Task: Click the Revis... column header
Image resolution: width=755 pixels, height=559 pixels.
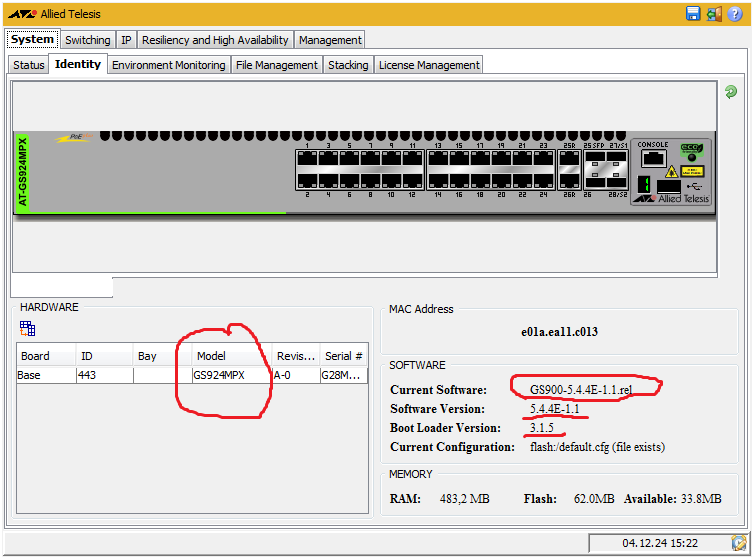Action: tap(296, 356)
